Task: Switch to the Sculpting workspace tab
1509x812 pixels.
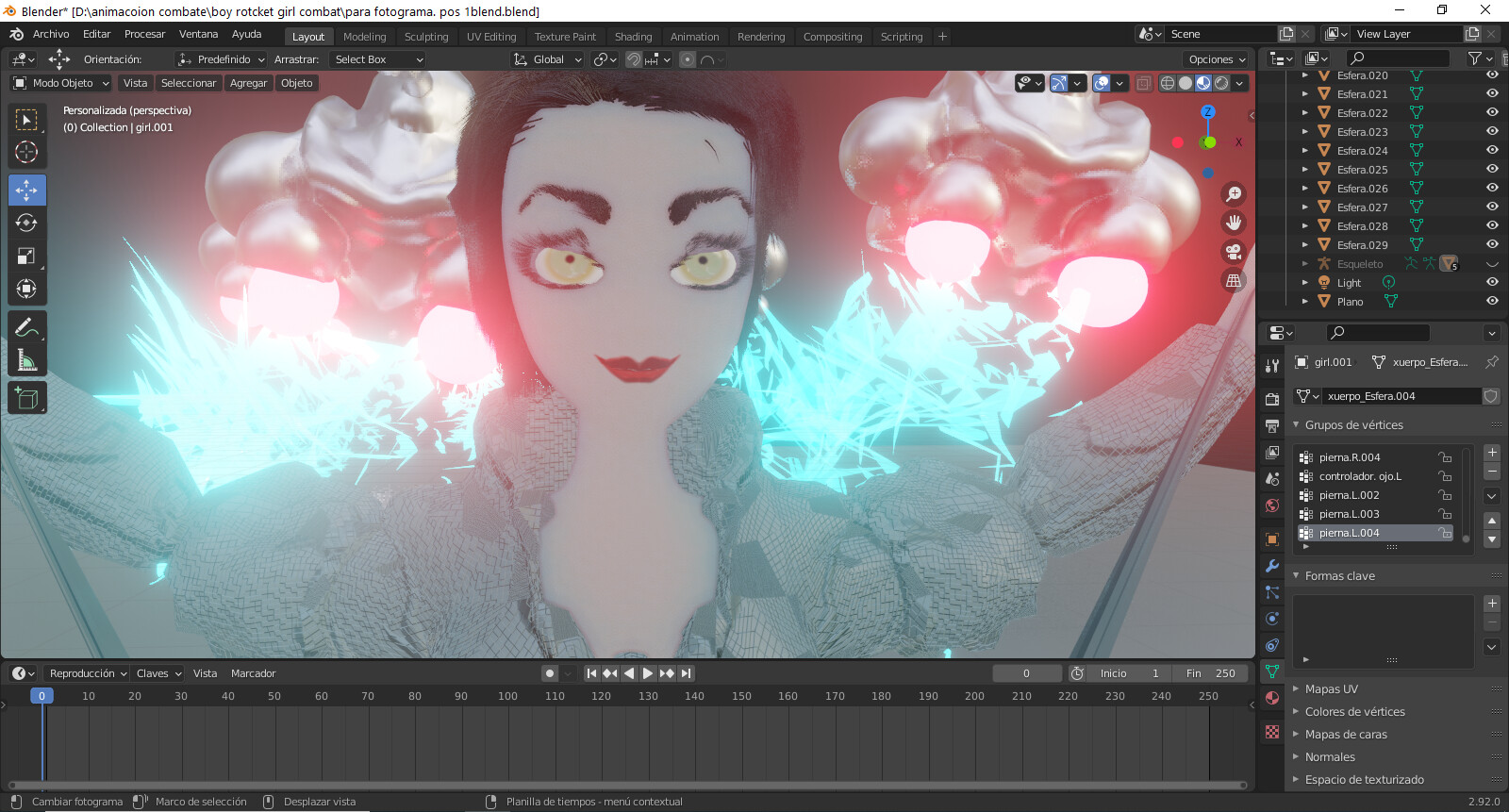Action: click(x=426, y=37)
